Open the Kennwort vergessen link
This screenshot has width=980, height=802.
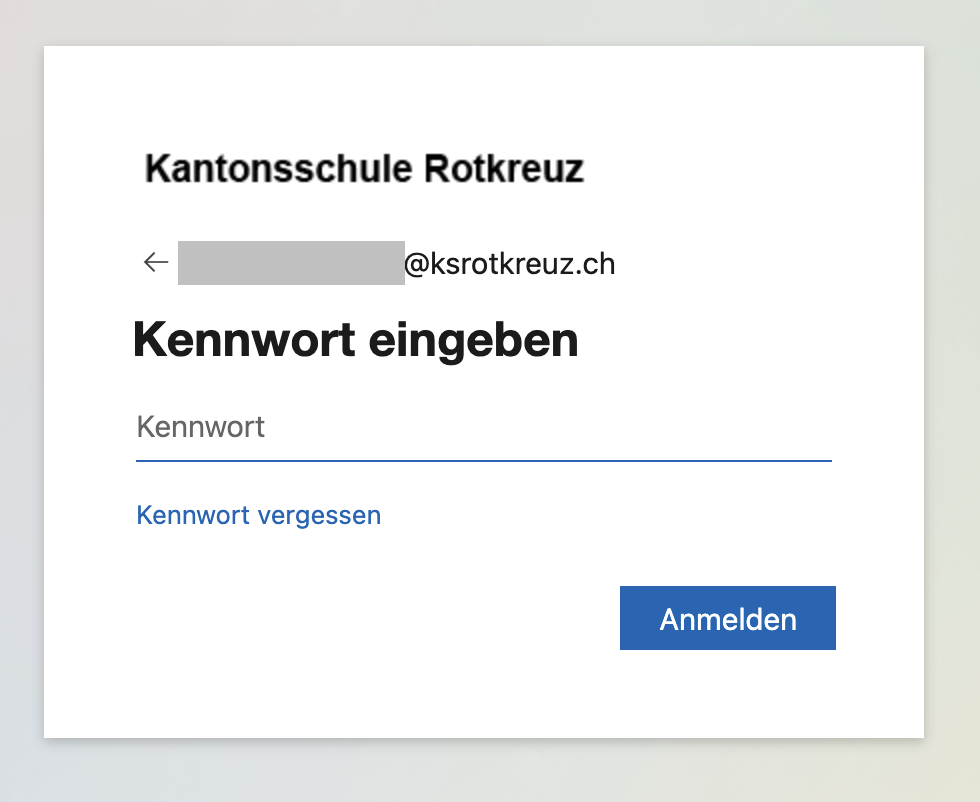[259, 516]
